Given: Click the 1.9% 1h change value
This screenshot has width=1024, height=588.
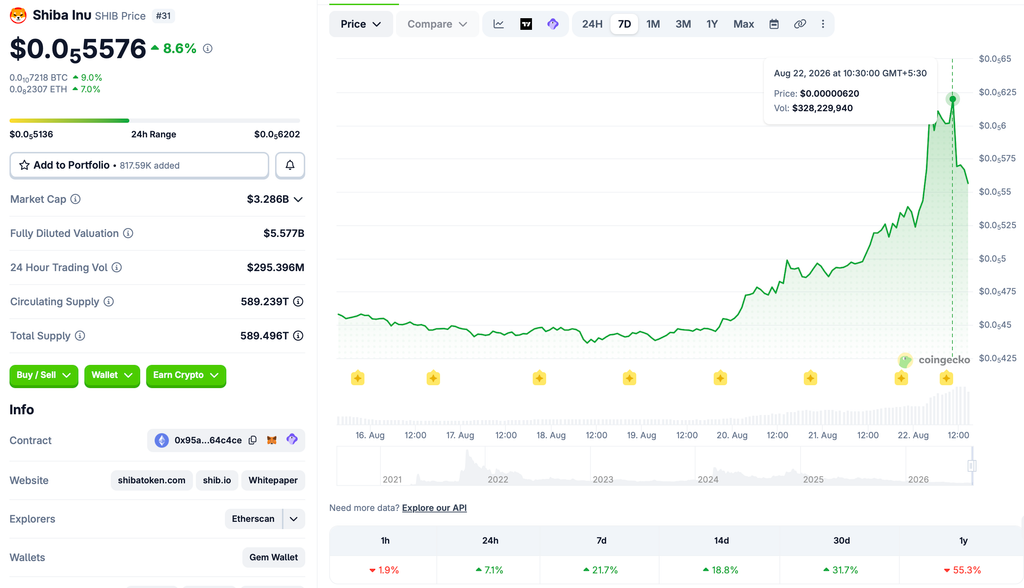Looking at the screenshot, I should (x=384, y=570).
